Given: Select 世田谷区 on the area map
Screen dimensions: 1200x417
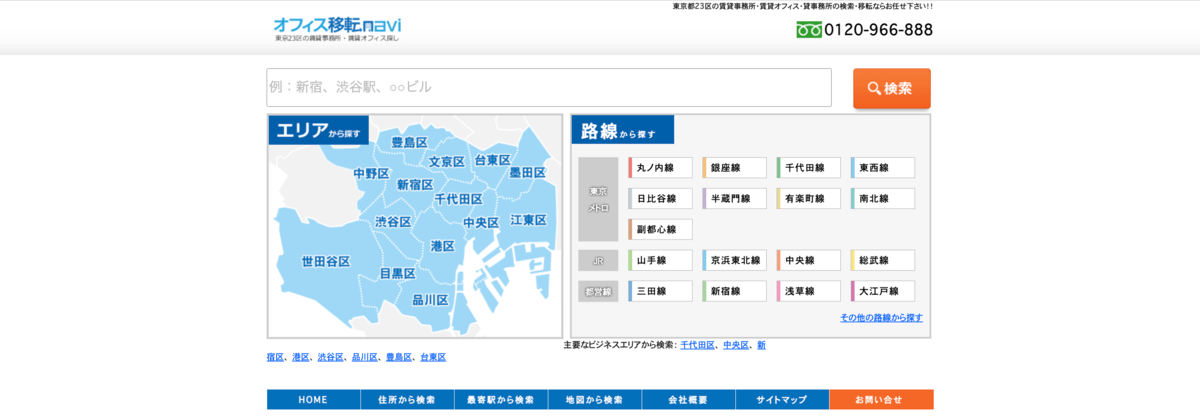Looking at the screenshot, I should (326, 261).
